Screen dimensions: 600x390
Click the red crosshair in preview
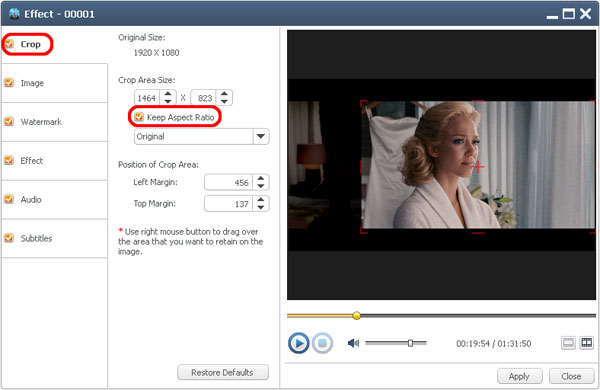tap(478, 166)
